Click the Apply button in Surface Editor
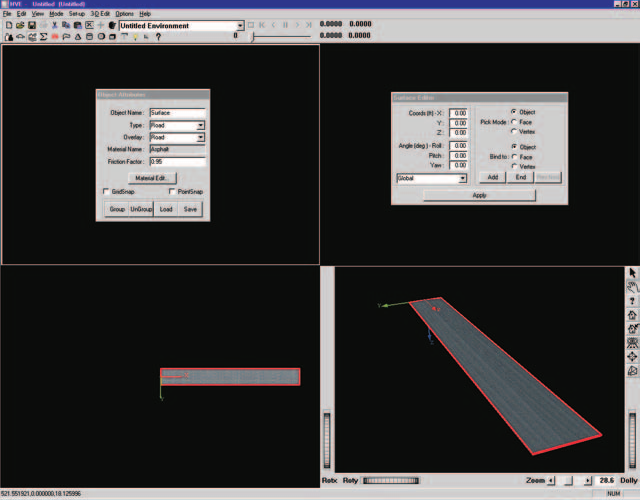The height and width of the screenshot is (500, 640). tap(480, 196)
